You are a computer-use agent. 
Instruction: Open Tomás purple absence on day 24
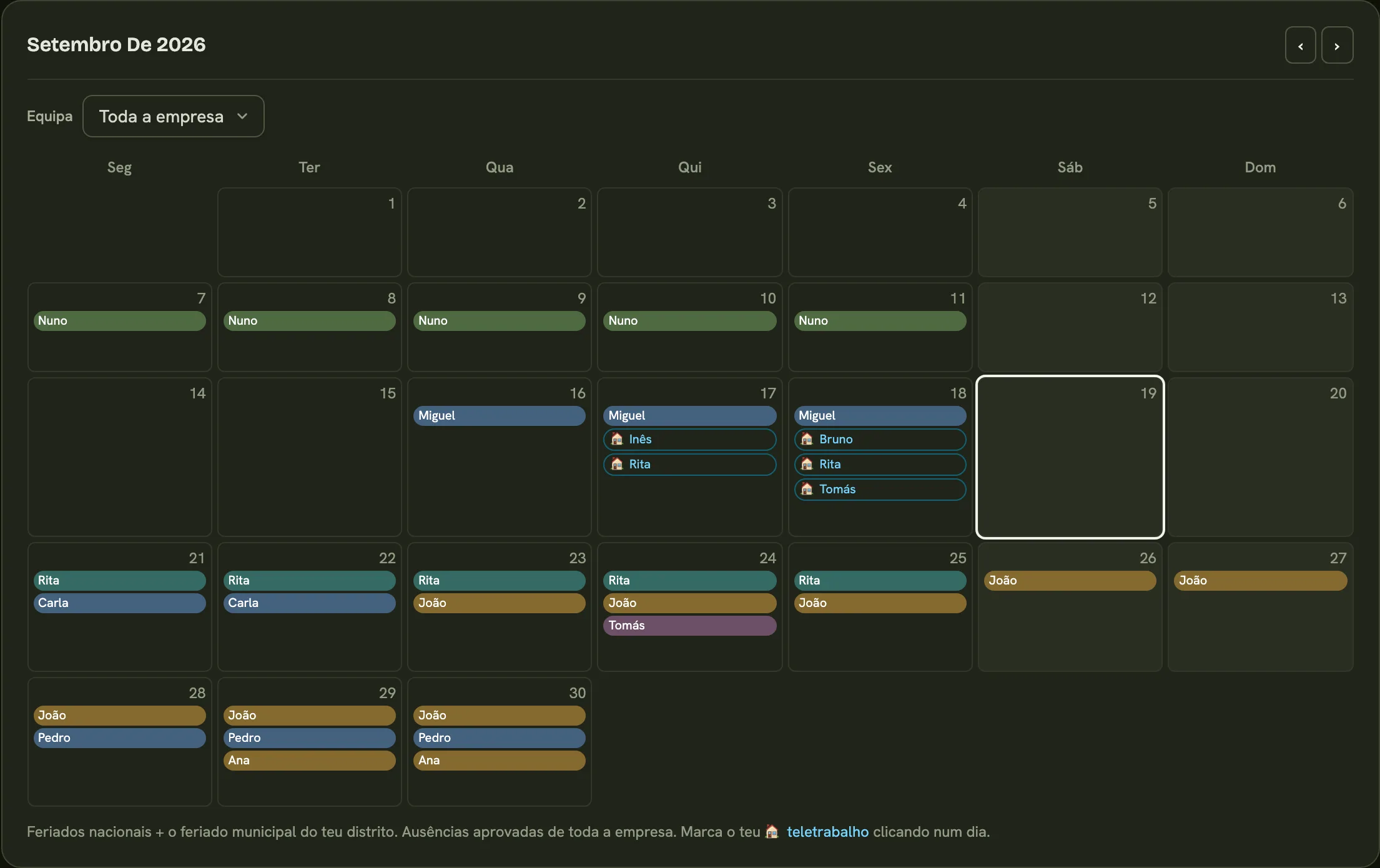point(689,625)
